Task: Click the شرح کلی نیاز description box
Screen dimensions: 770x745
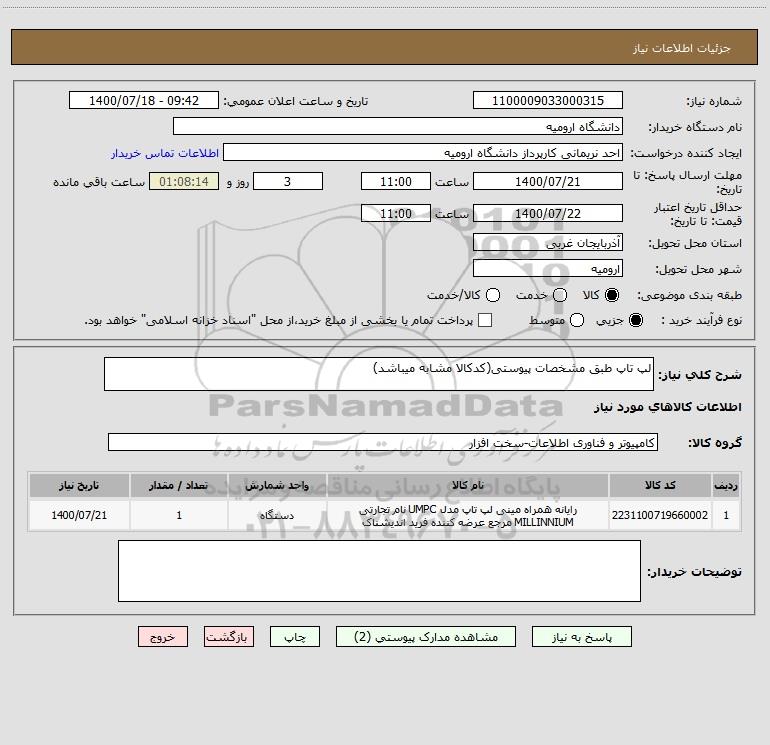Action: pyautogui.click(x=379, y=374)
